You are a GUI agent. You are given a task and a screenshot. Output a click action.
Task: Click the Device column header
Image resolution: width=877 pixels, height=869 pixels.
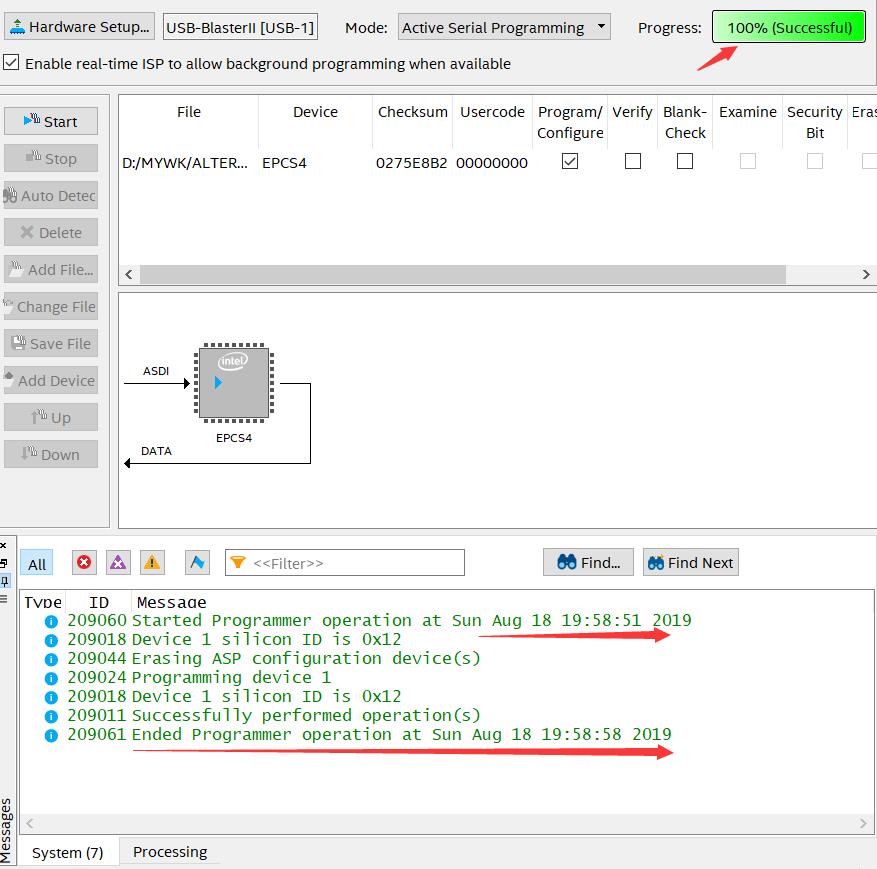click(315, 112)
